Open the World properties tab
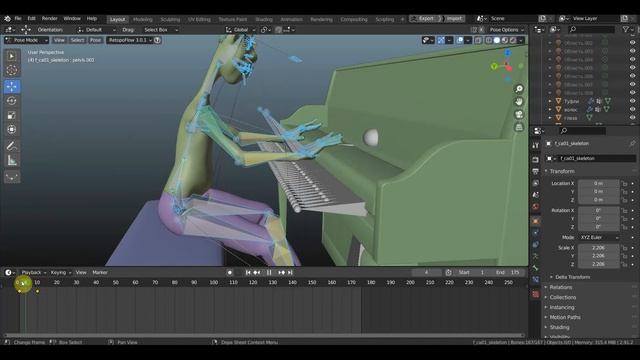Screen dimensions: 640x360 click(536, 207)
